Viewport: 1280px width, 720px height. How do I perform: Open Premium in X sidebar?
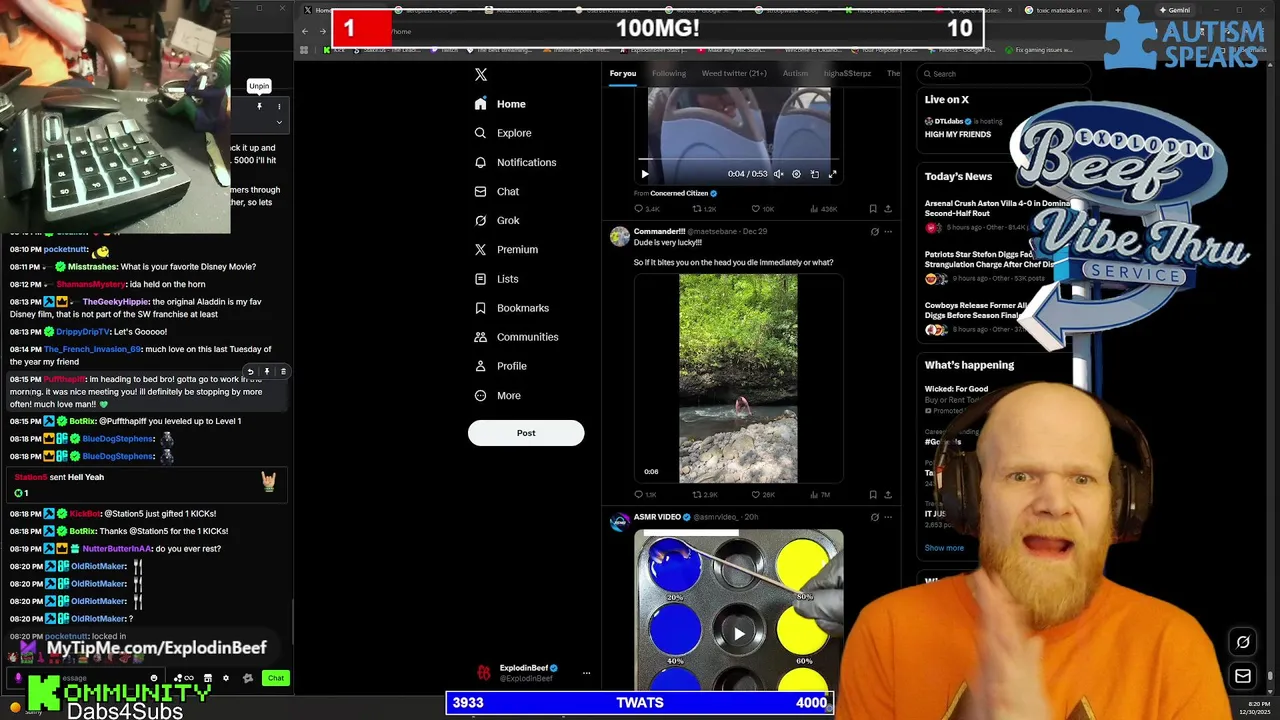click(506, 249)
